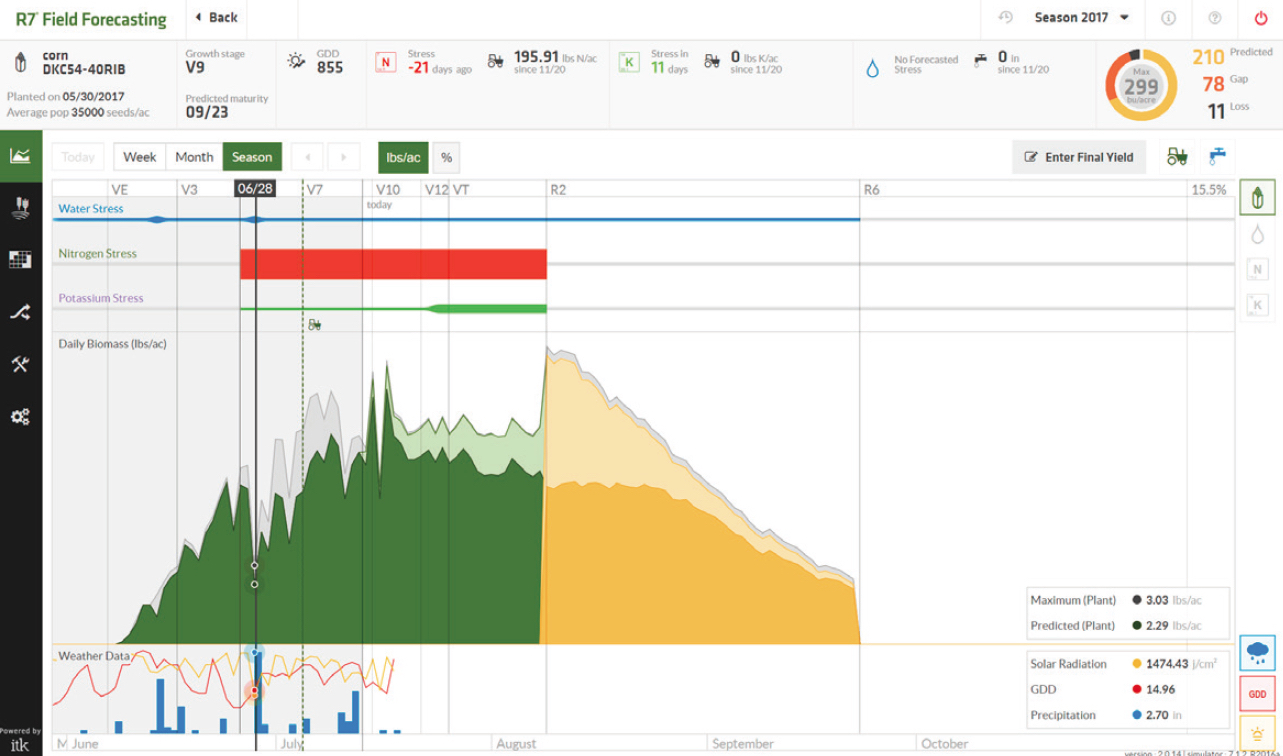Click Enter Final Yield button

1079,157
